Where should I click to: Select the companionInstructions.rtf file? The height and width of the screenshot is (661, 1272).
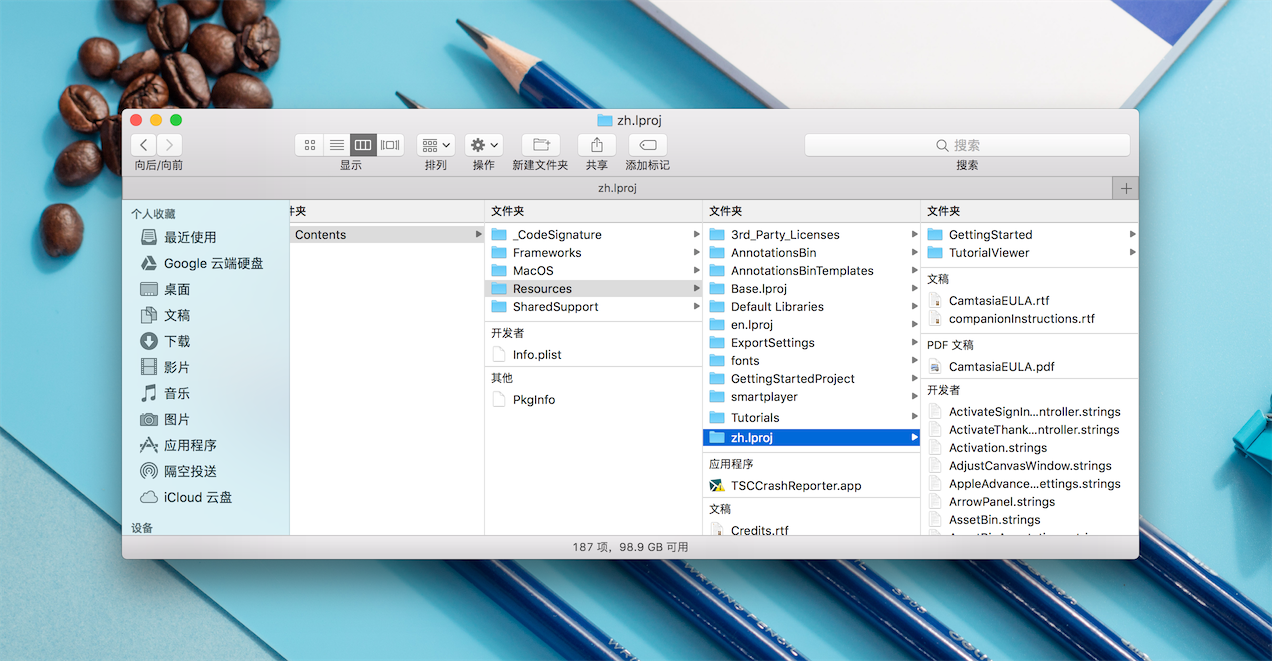coord(1029,319)
